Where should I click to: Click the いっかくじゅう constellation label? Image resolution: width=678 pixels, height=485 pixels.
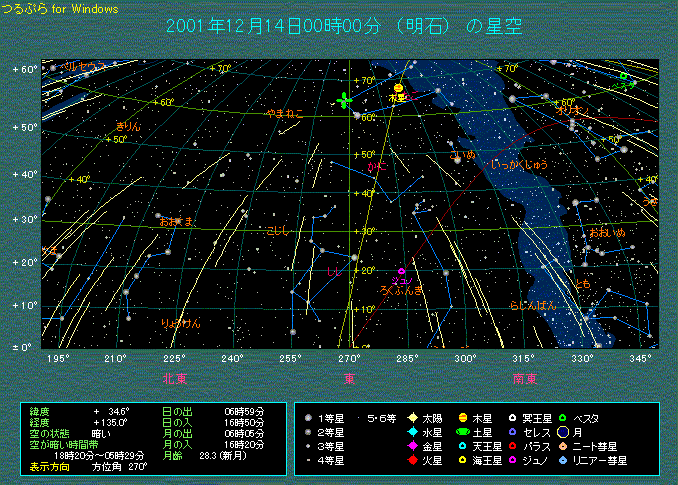tap(519, 164)
